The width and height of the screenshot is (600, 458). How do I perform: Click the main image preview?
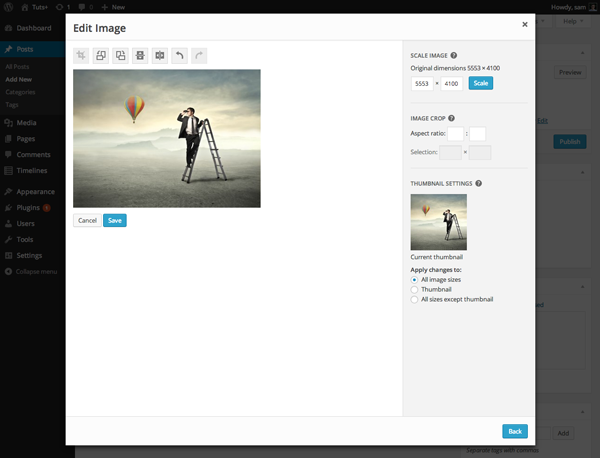pos(167,139)
